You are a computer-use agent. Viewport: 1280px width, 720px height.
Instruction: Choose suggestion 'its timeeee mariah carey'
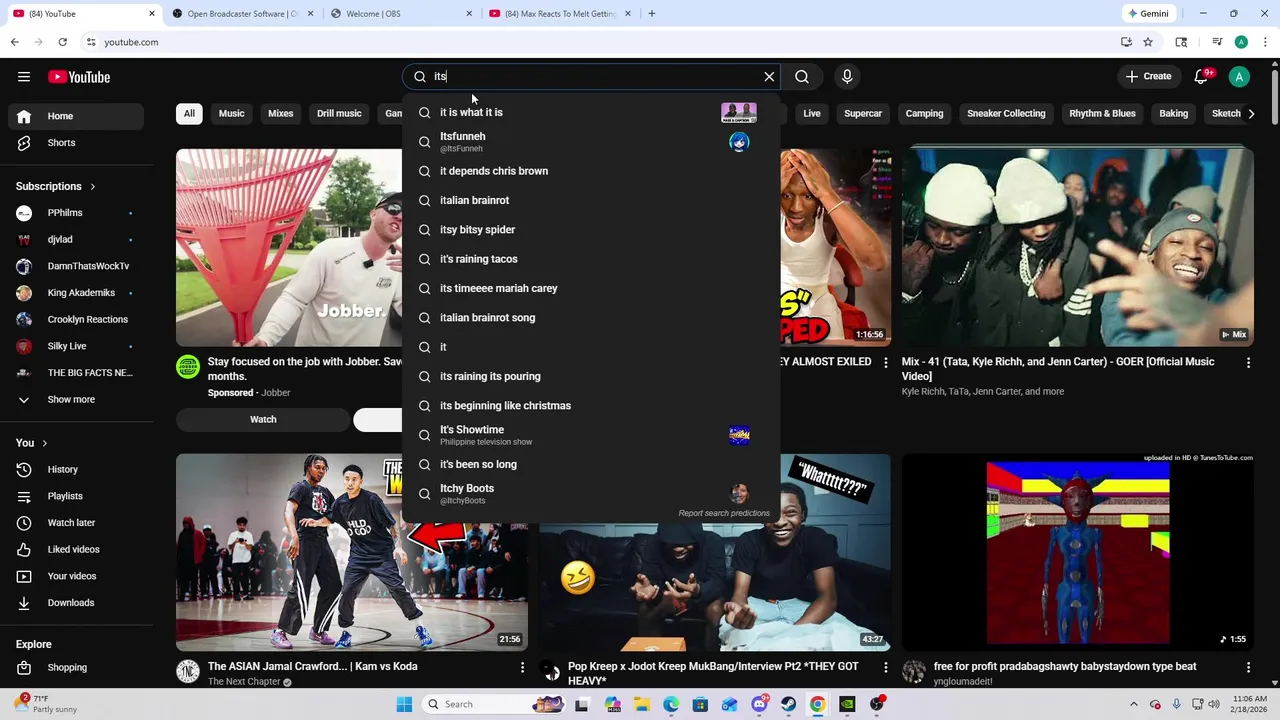pos(590,289)
